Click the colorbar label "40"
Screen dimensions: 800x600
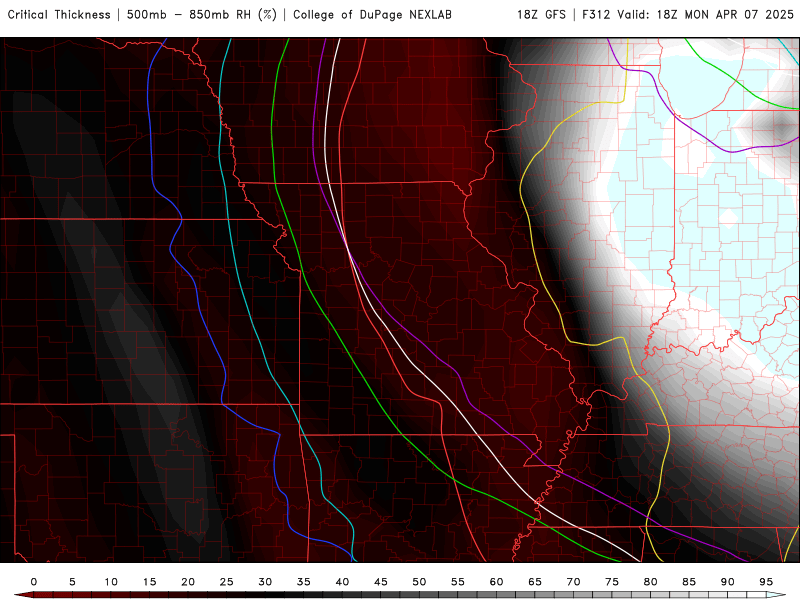(x=342, y=582)
